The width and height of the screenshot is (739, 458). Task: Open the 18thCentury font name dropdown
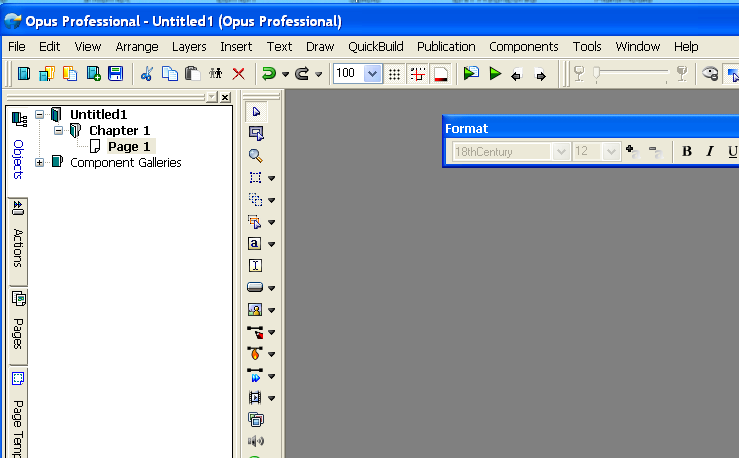tap(560, 152)
